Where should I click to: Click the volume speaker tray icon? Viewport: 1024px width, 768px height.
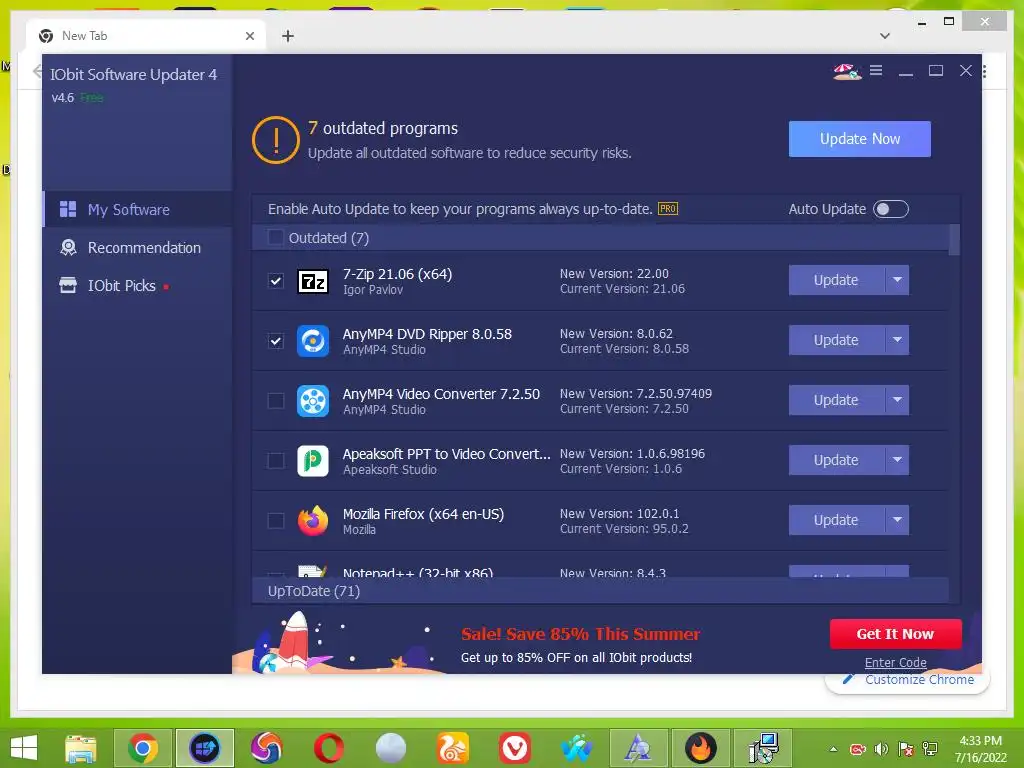point(882,749)
